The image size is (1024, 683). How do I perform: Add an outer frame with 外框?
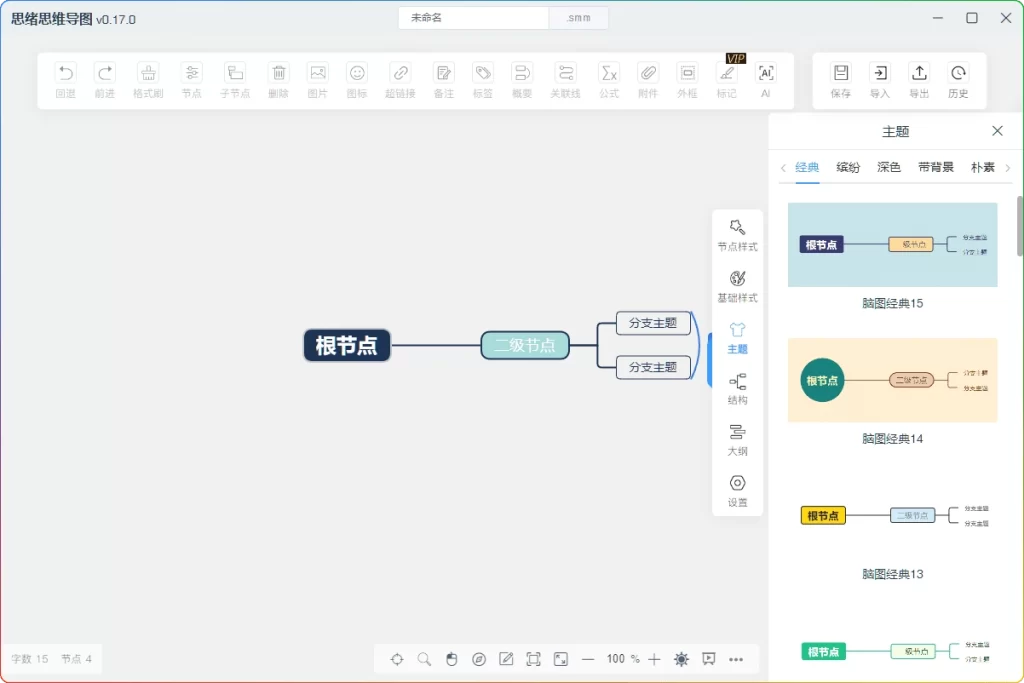[x=687, y=80]
